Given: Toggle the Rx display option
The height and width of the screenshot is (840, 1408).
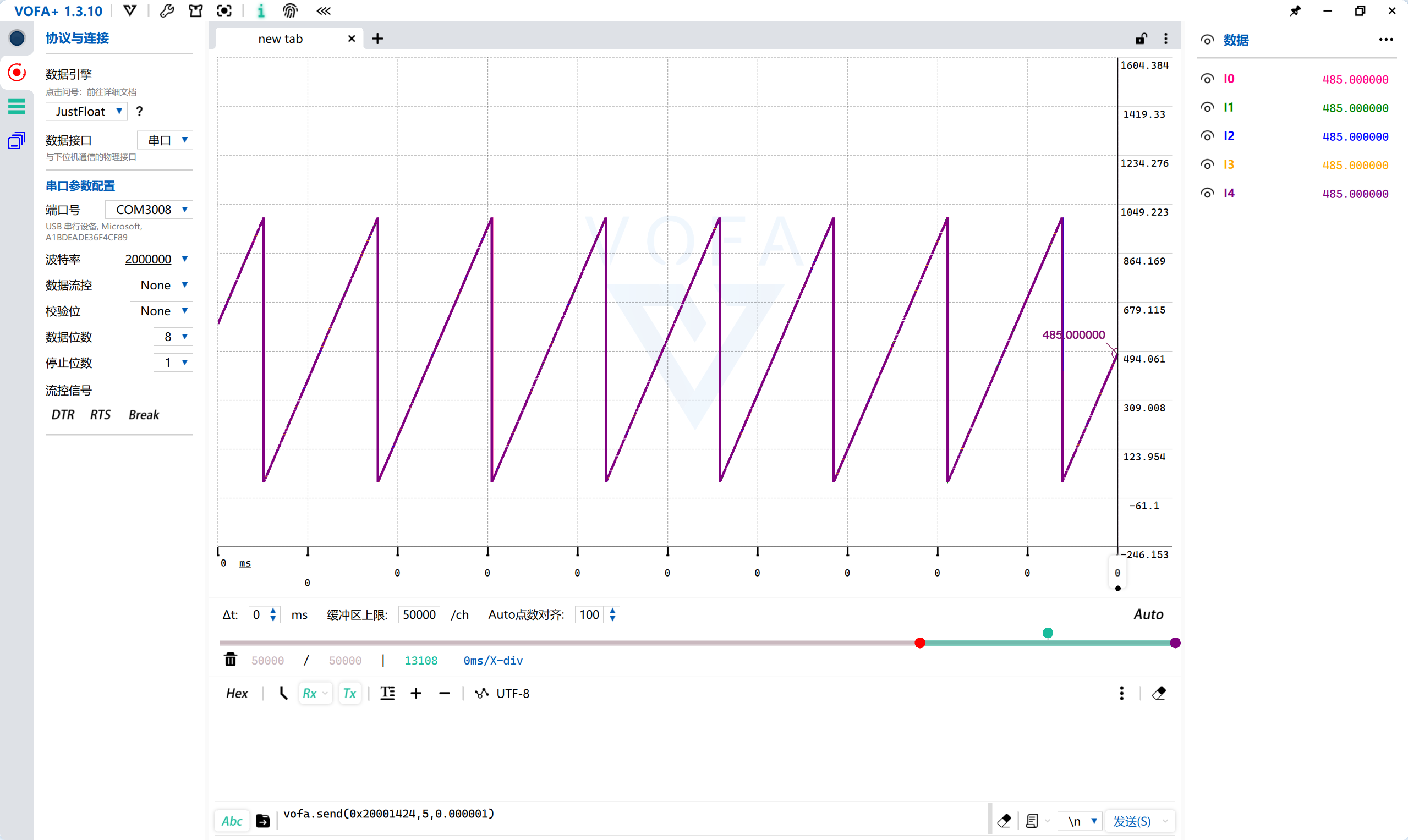Looking at the screenshot, I should click(315, 693).
